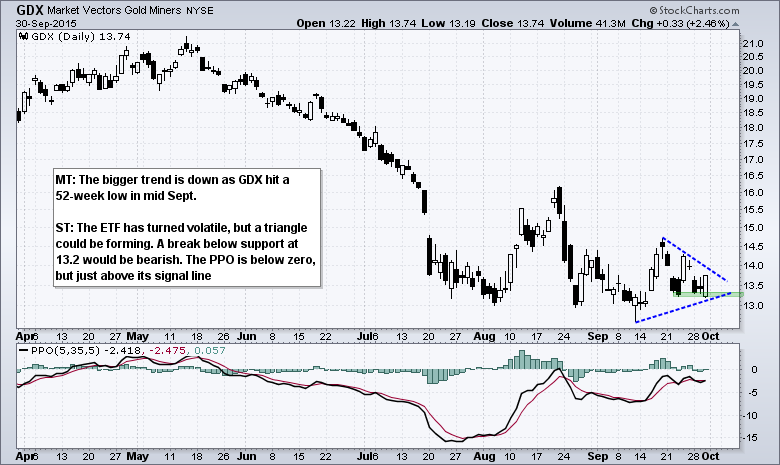Click the black line marker before the PPO(5,35,5) legend

pos(23,350)
